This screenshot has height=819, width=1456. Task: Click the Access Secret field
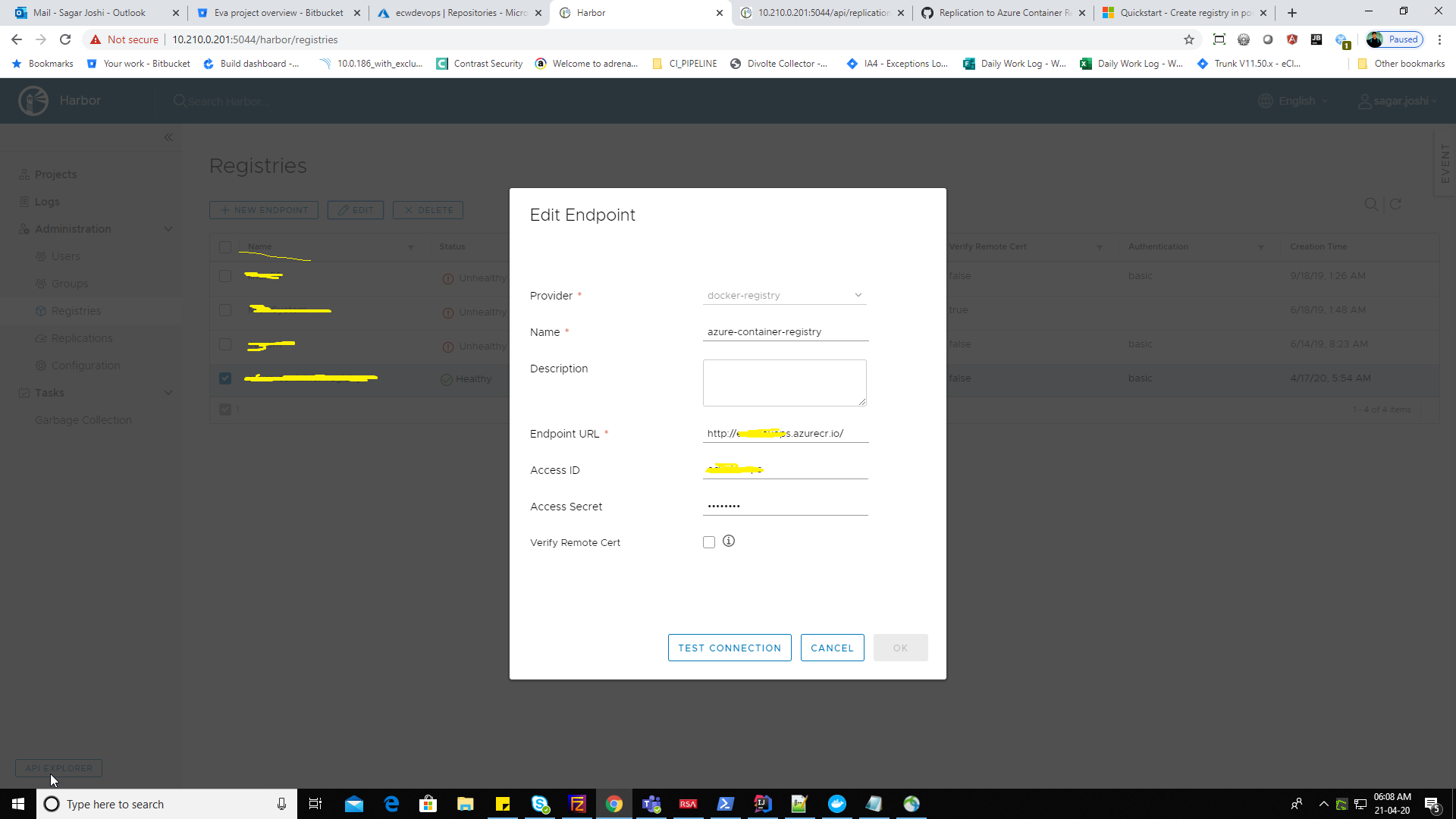(x=785, y=507)
